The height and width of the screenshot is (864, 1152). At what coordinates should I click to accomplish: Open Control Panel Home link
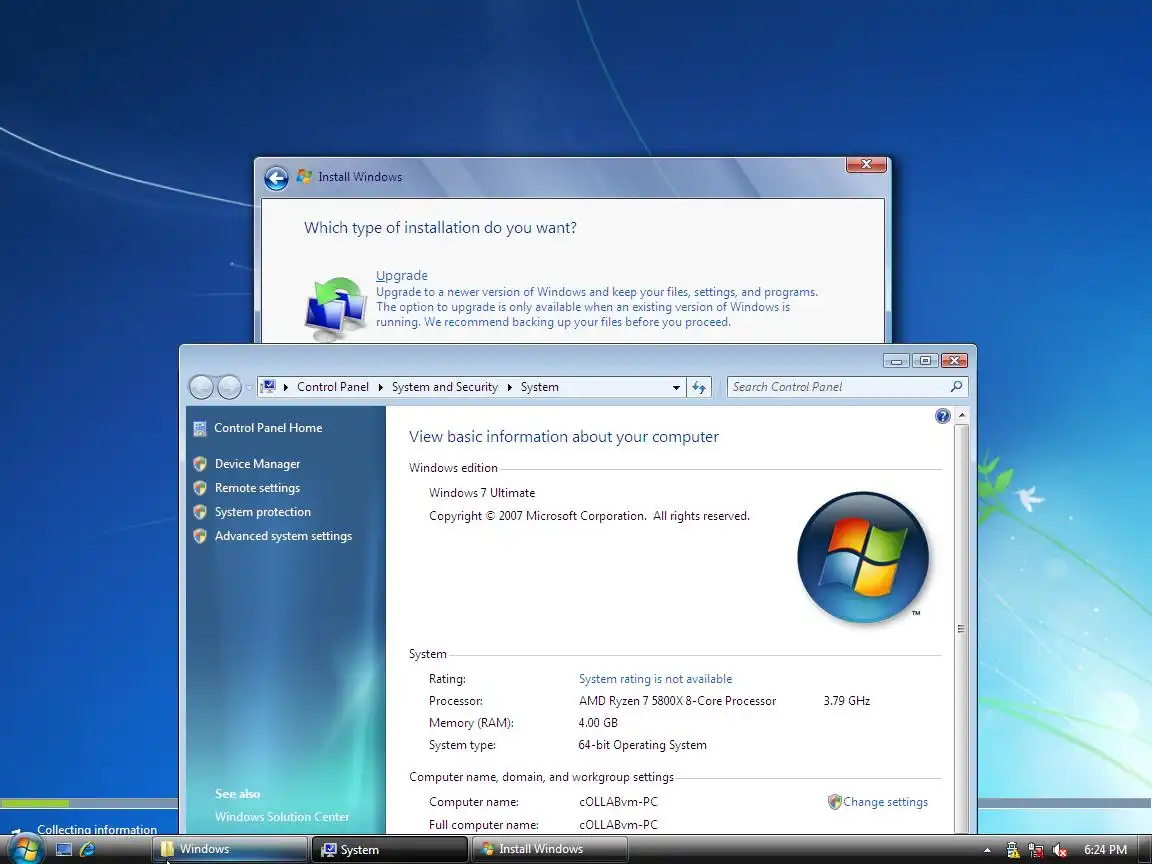268,428
